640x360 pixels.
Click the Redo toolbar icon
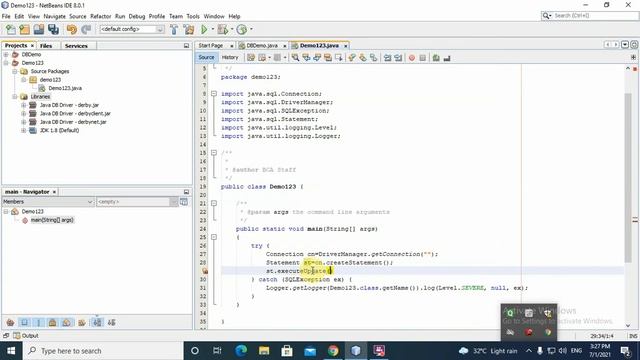86,29
